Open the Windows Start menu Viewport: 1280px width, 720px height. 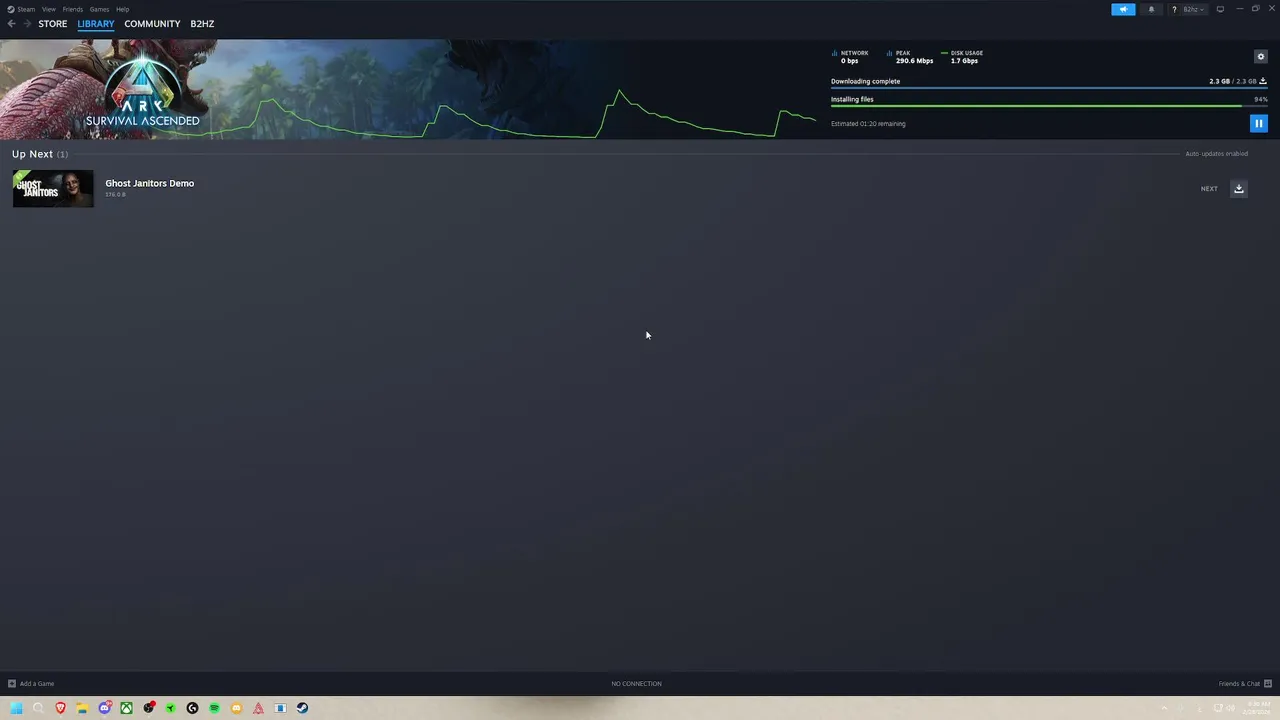[x=16, y=708]
